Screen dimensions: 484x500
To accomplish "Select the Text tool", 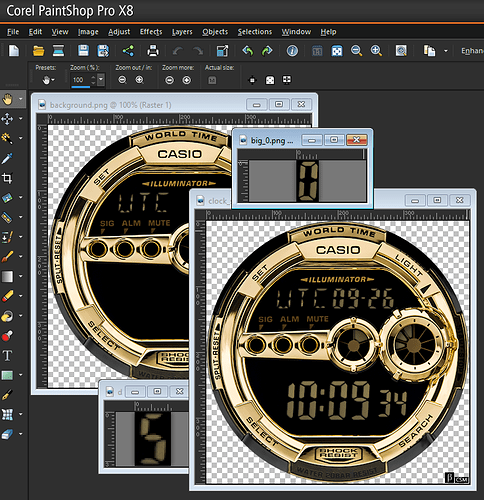I will pyautogui.click(x=7, y=355).
